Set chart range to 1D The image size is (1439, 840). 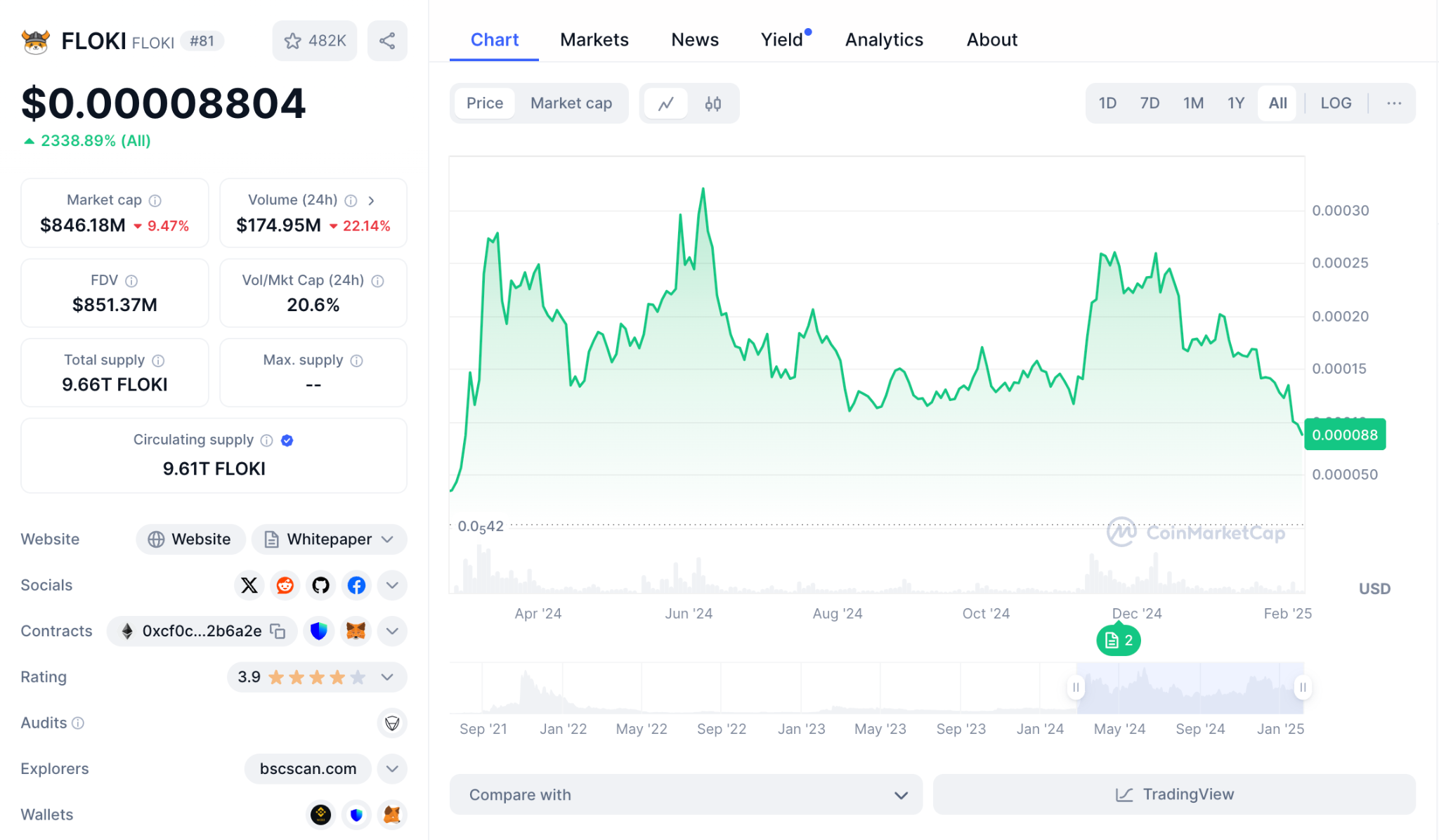1107,103
